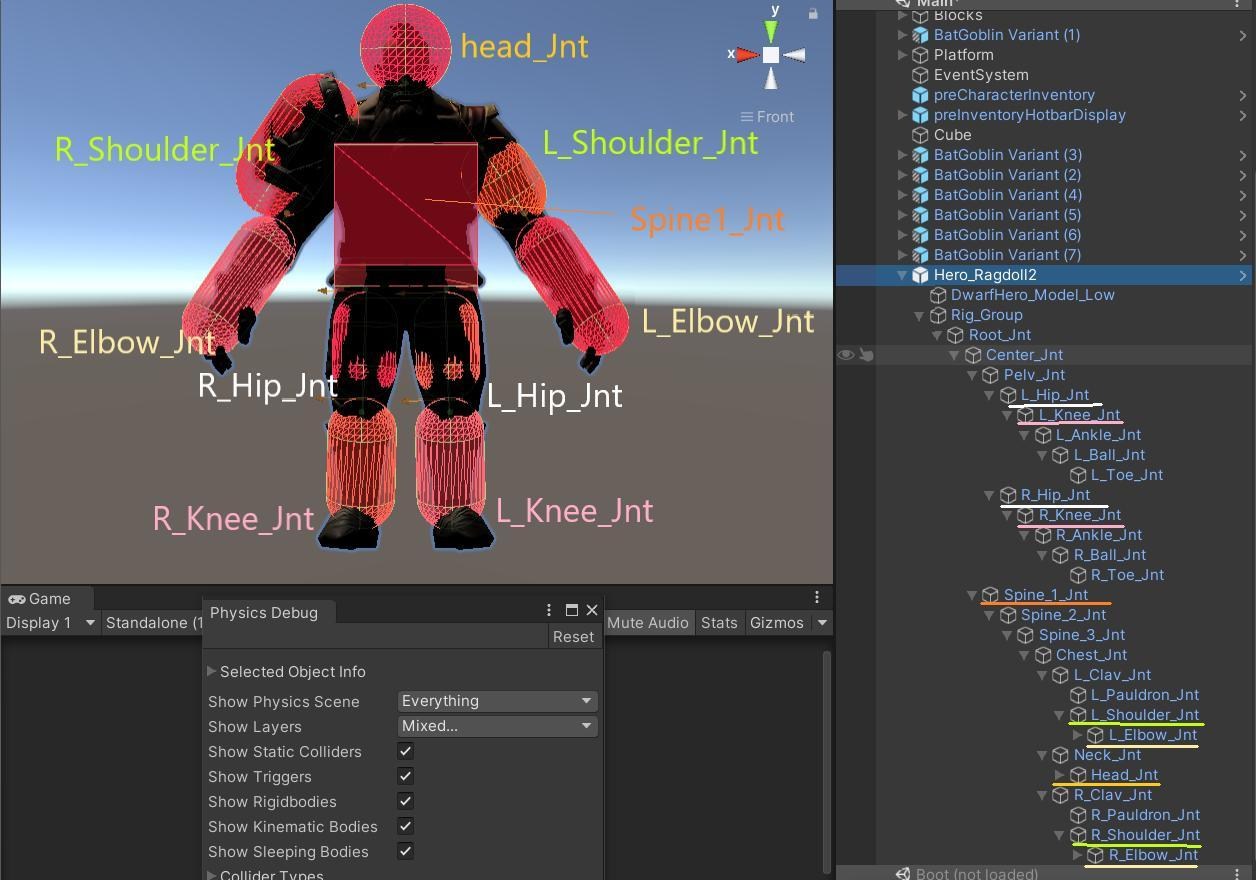1256x880 pixels.
Task: Toggle the scene gizmo lock icon
Action: tap(813, 13)
